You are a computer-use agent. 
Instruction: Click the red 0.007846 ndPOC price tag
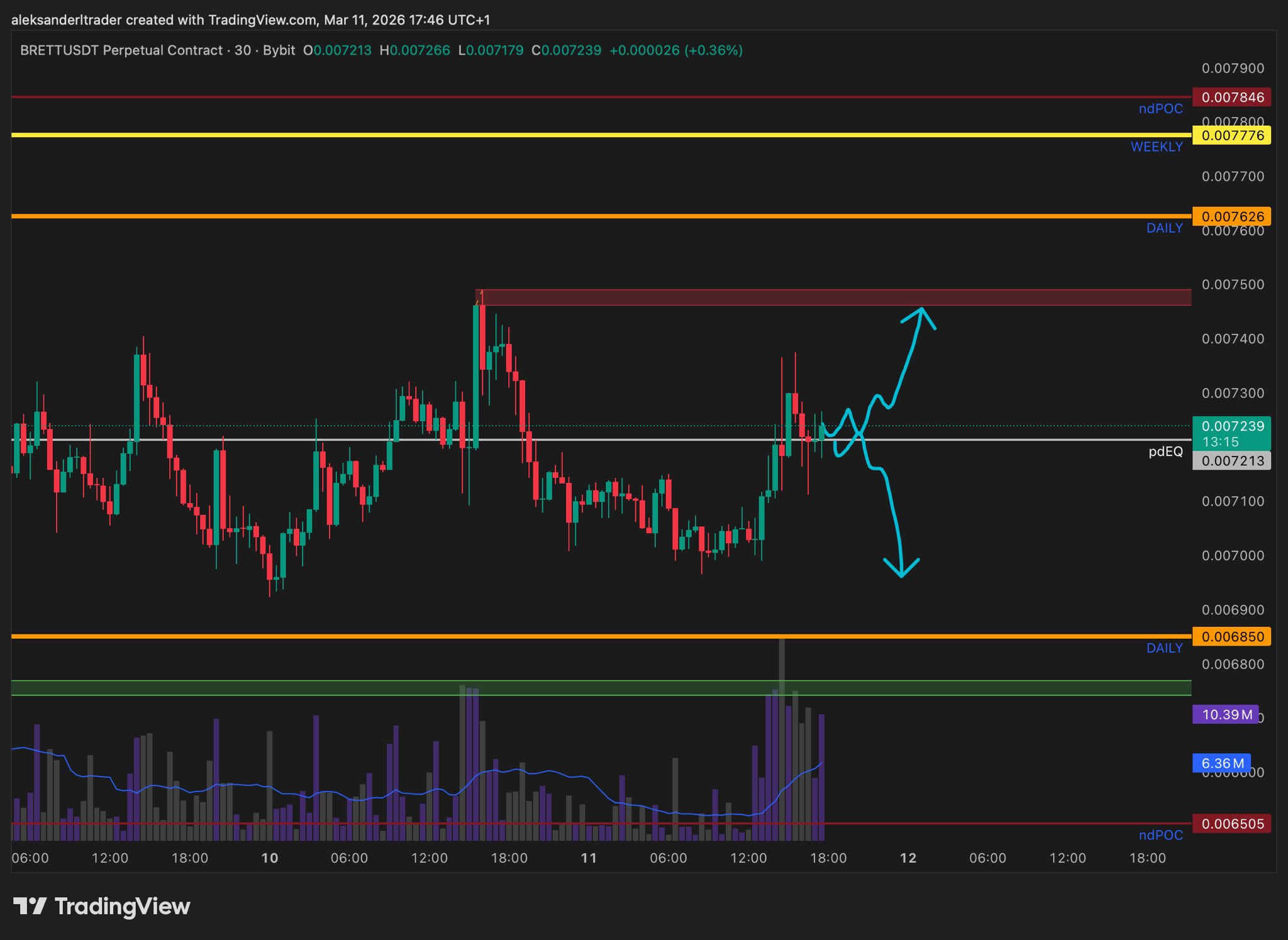tap(1231, 97)
